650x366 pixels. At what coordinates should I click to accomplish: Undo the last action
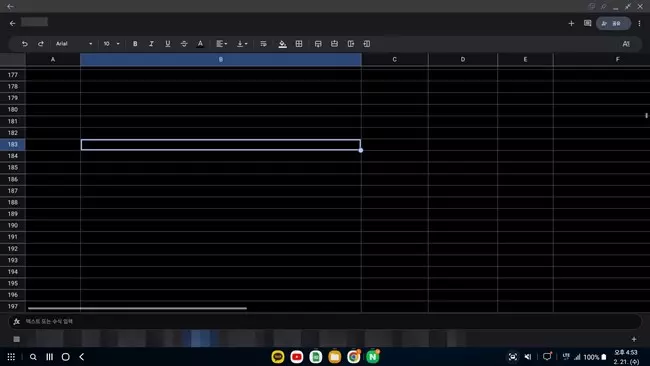tap(24, 44)
